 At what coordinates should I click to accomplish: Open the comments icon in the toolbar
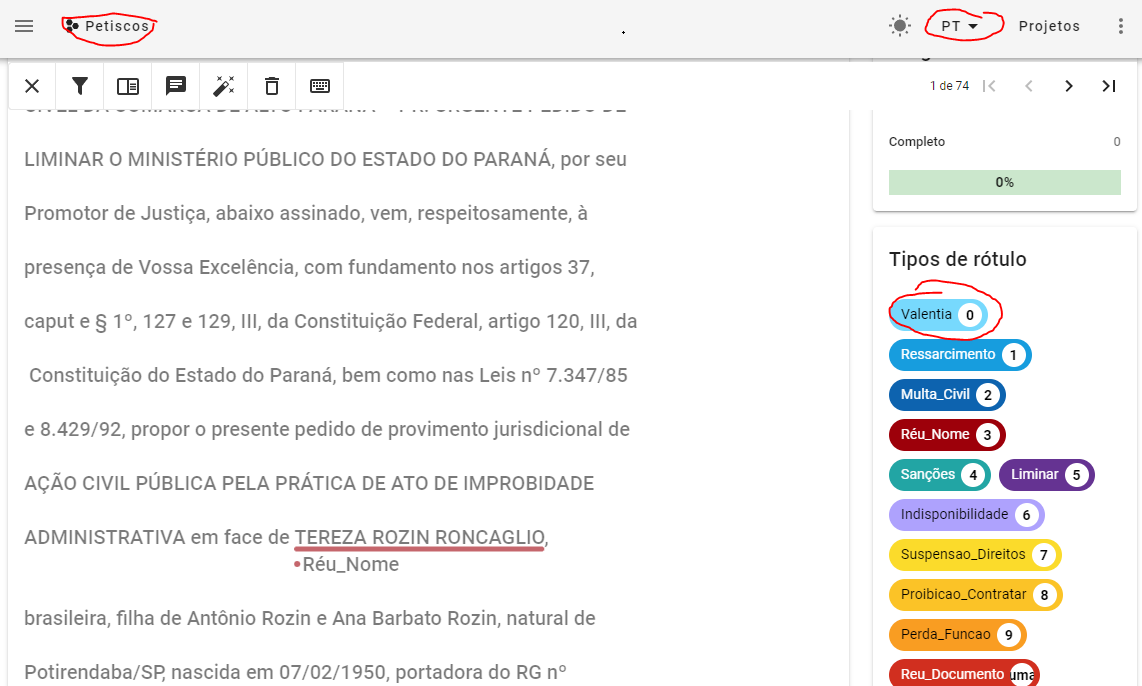[176, 86]
